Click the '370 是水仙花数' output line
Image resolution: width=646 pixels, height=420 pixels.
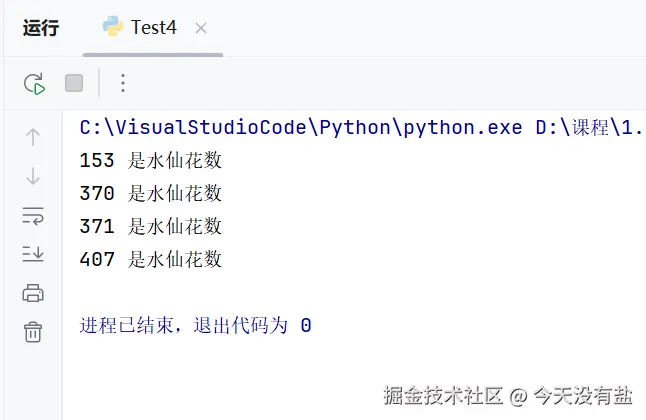[x=150, y=193]
